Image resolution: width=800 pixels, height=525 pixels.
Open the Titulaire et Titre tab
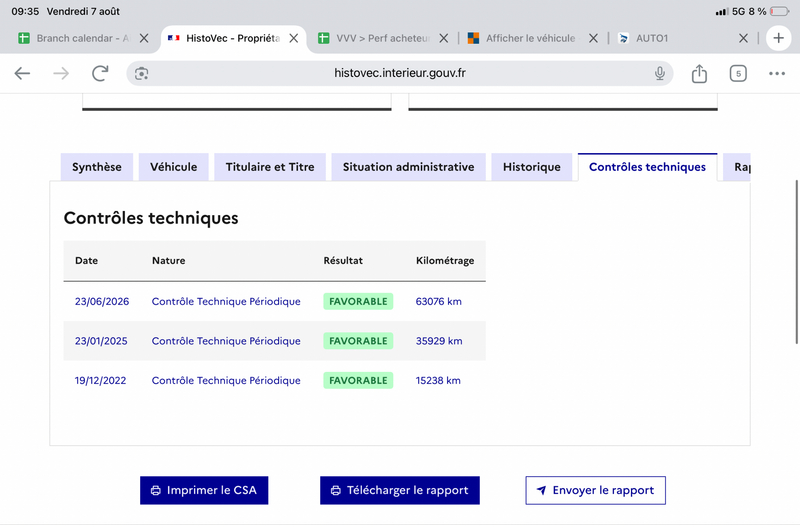coord(270,167)
